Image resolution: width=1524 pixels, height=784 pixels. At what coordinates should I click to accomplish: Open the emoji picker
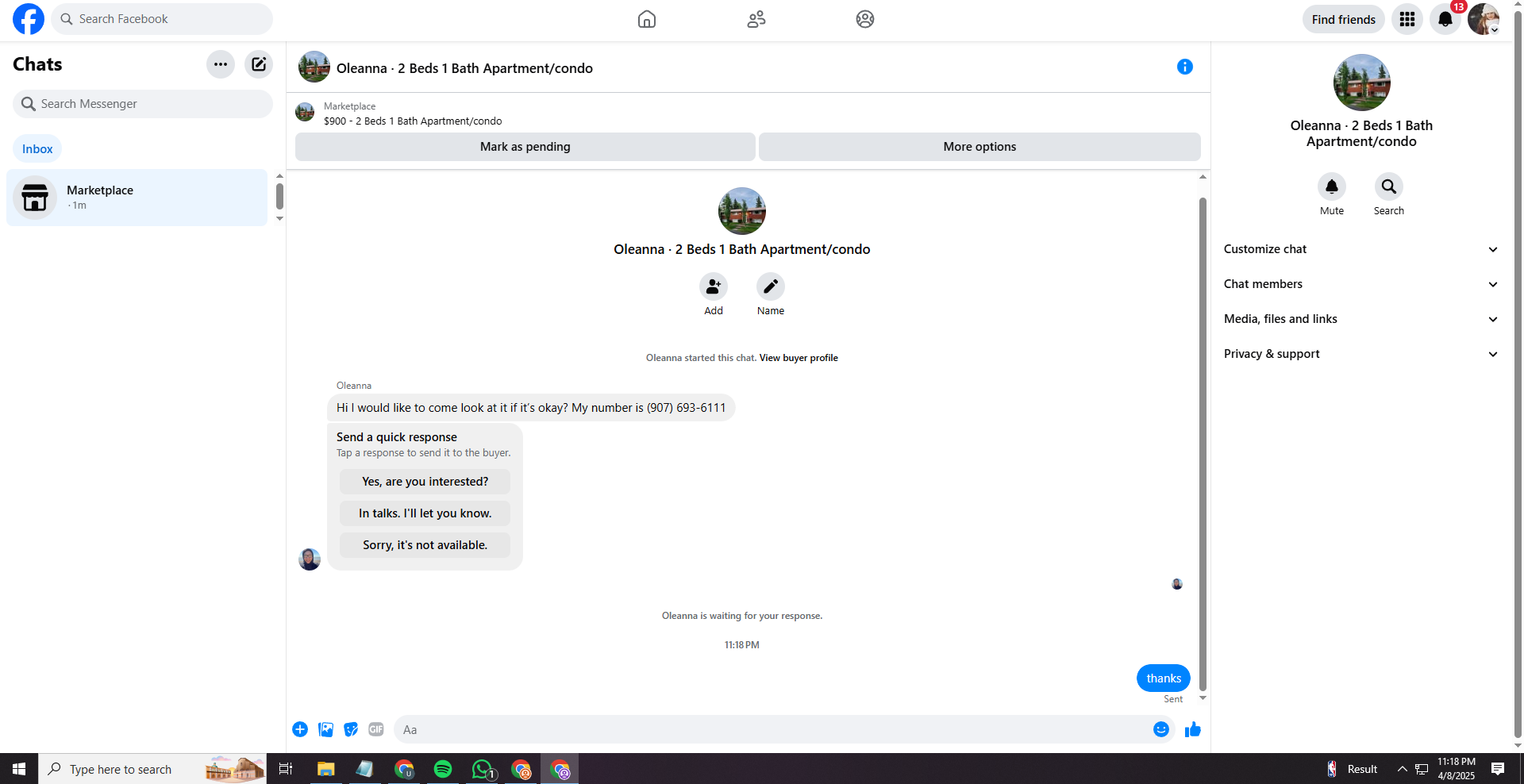[x=1161, y=729]
